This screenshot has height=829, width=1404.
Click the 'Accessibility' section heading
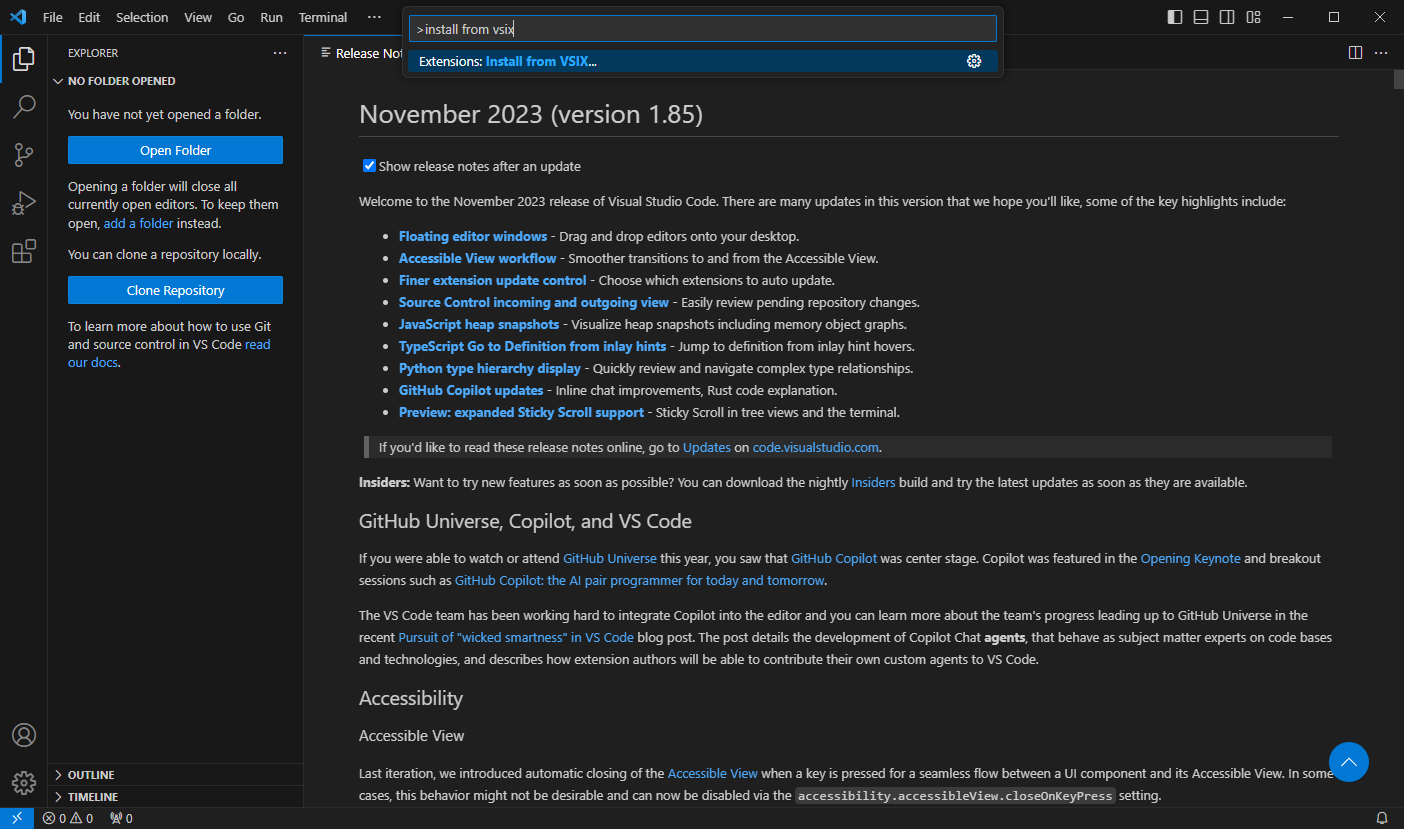411,698
